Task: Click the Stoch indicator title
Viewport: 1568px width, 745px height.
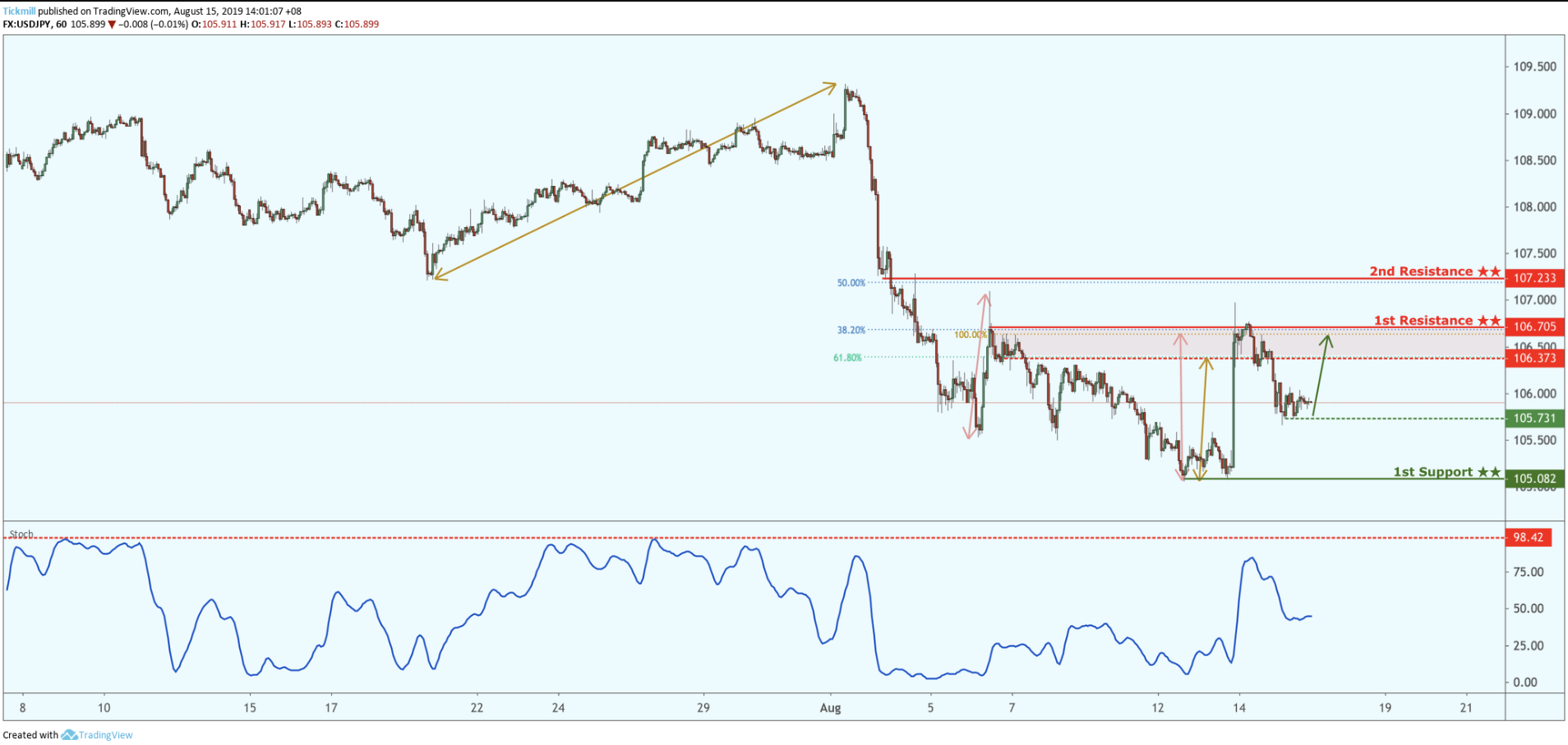Action: pos(21,534)
